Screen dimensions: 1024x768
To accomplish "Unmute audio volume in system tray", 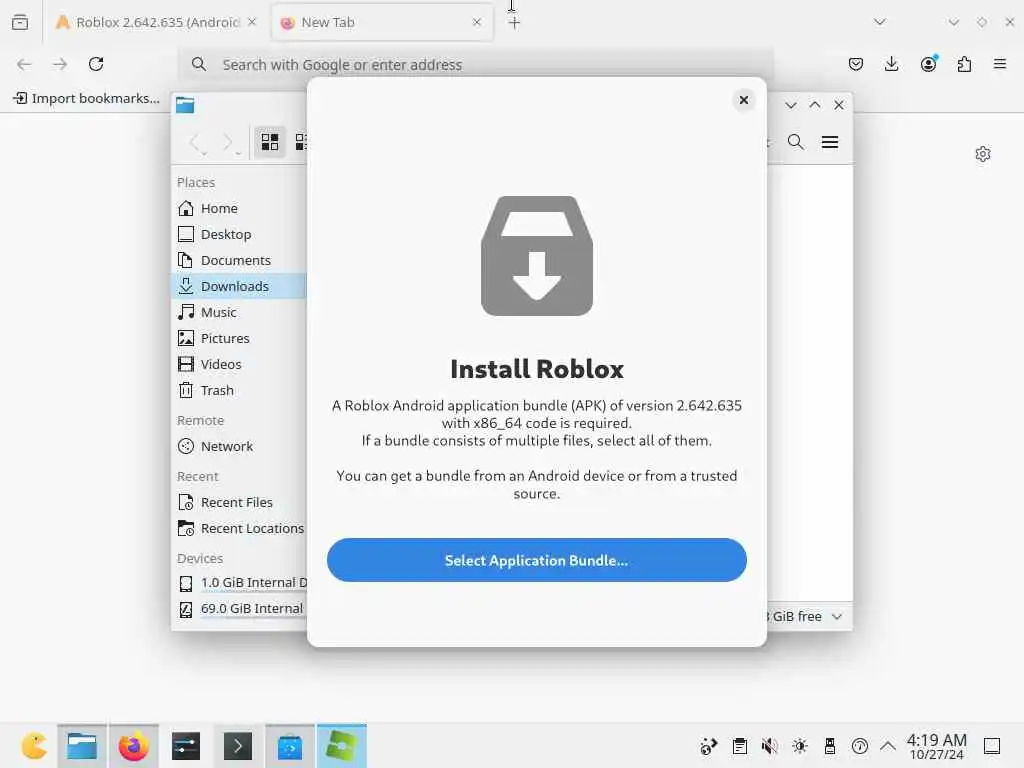I will pyautogui.click(x=769, y=746).
